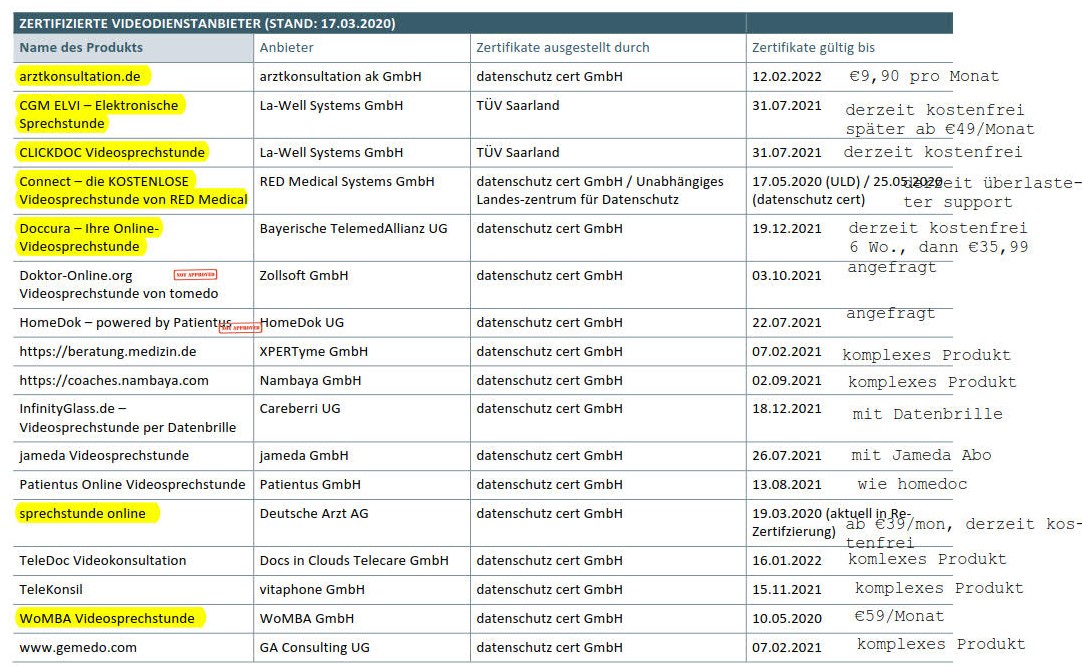Image resolution: width=1082 pixels, height=666 pixels.
Task: Click the NOT APPROVED stamp beside Doktor-Online.org
Action: pos(195,275)
